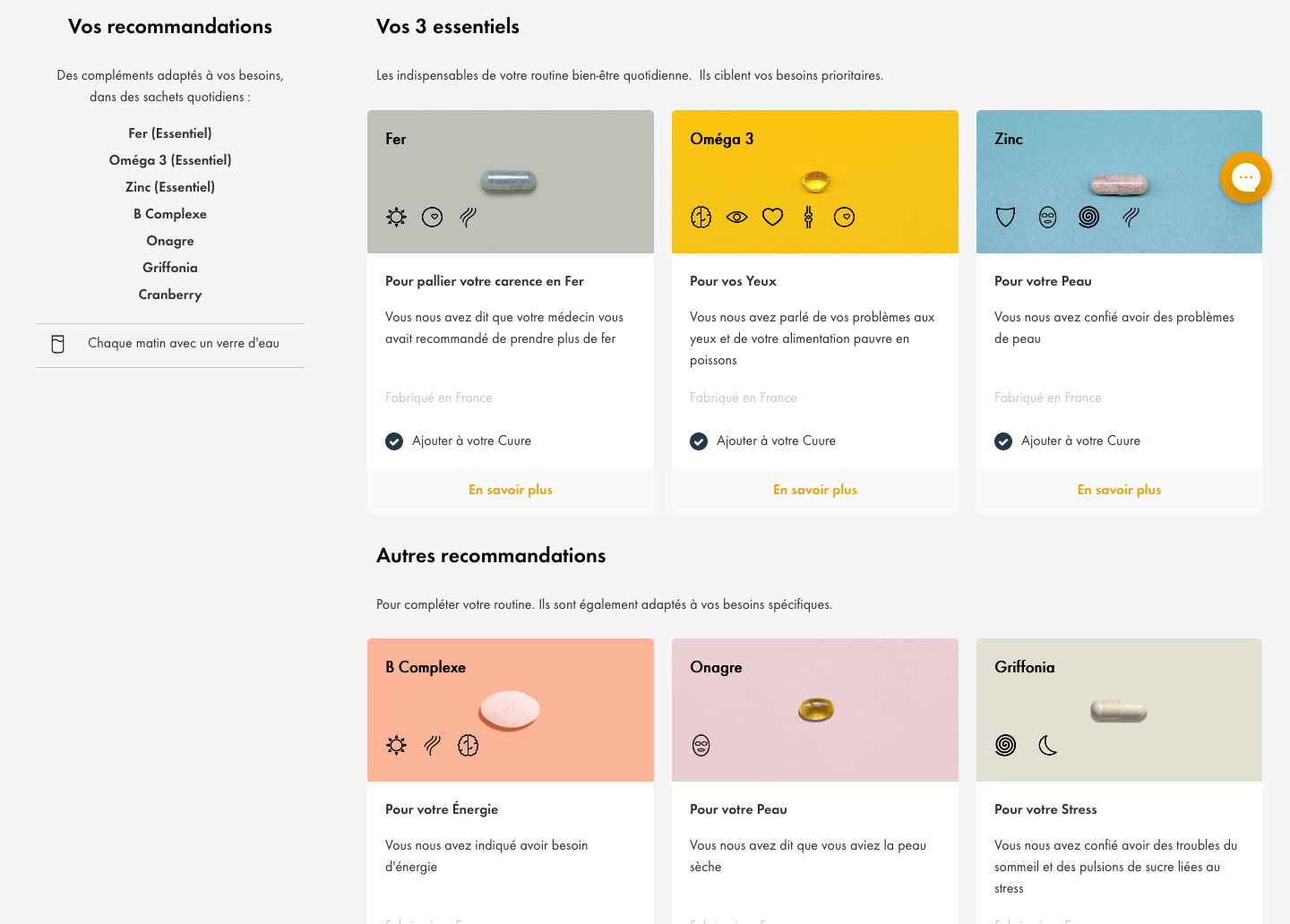Click the brain icon on B Complexe card
This screenshot has height=924, width=1290.
tap(468, 745)
